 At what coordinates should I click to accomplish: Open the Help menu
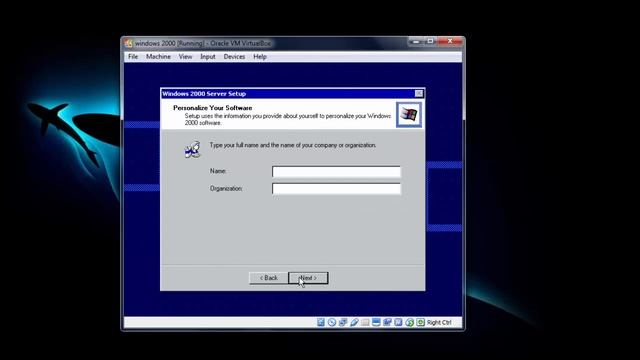click(260, 57)
